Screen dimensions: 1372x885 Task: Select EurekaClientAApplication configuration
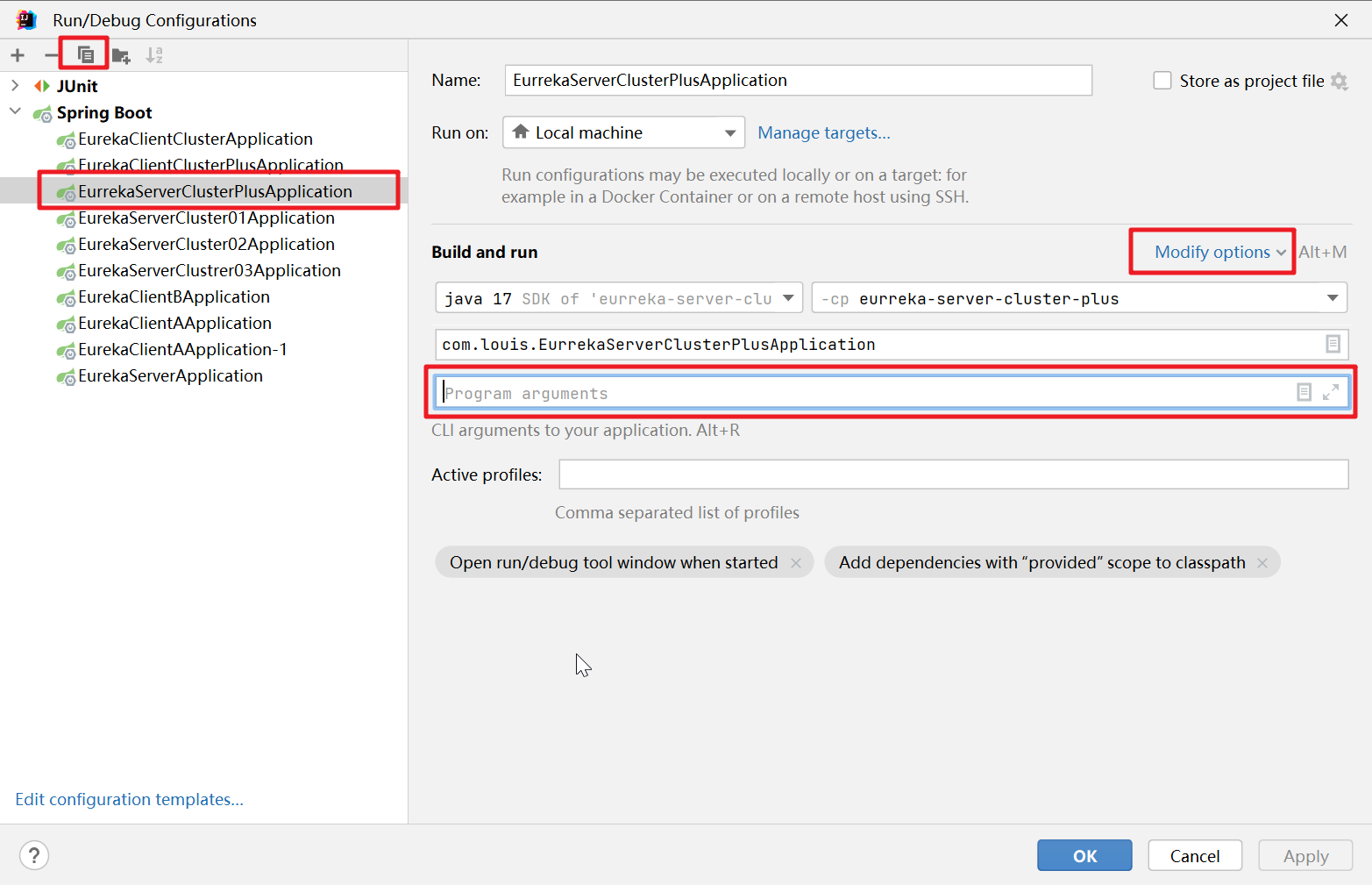coord(174,323)
